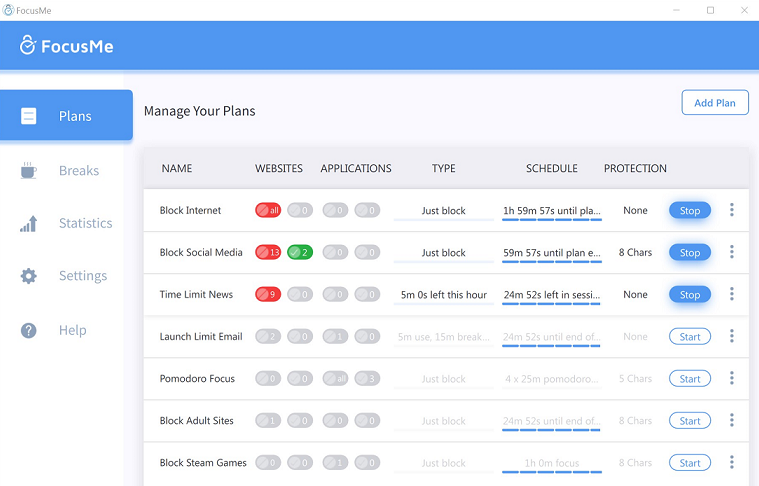
Task: Open more options for Block Internet plan
Action: tap(731, 210)
